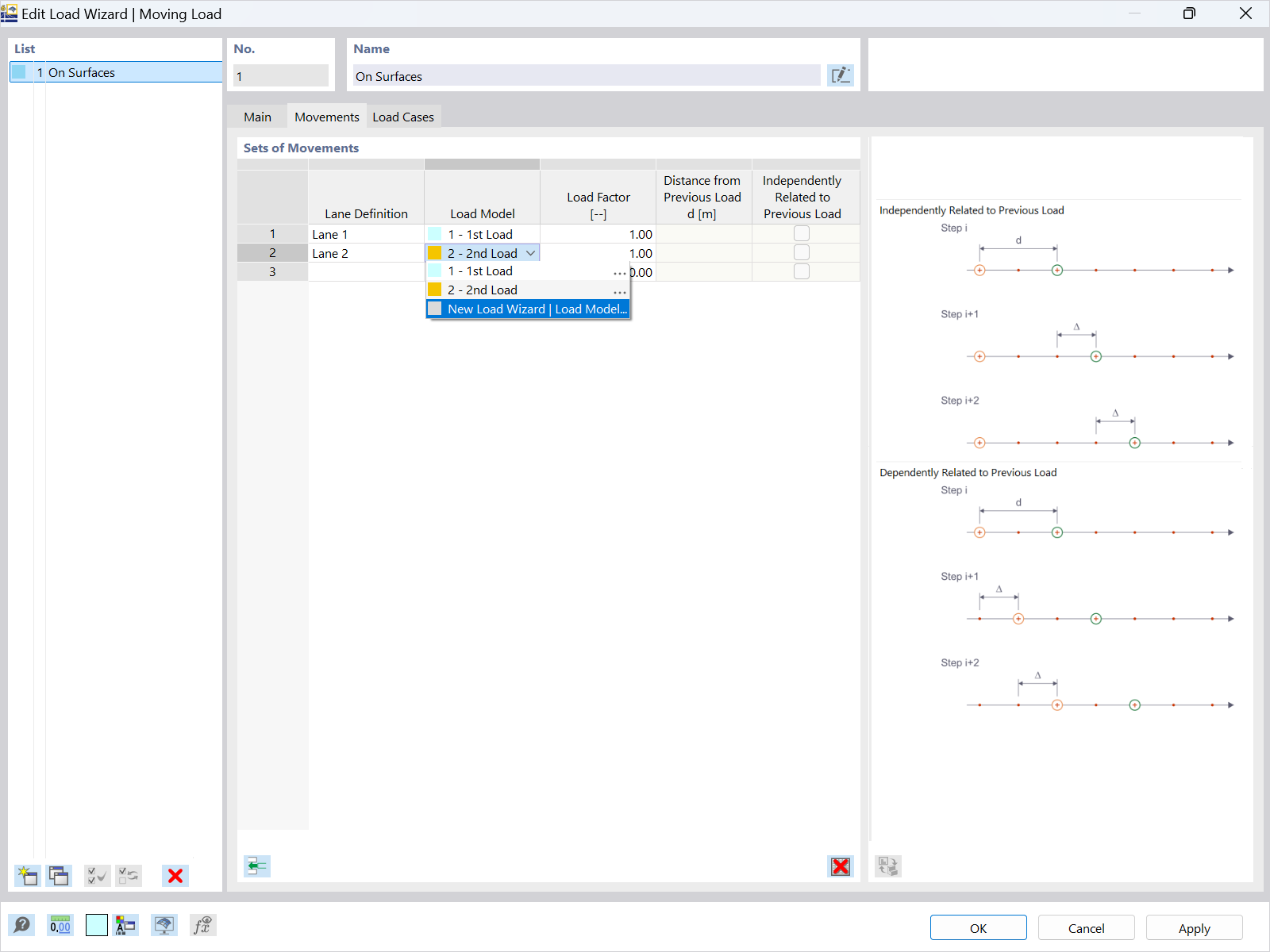Click the select all check icon

coord(97,876)
